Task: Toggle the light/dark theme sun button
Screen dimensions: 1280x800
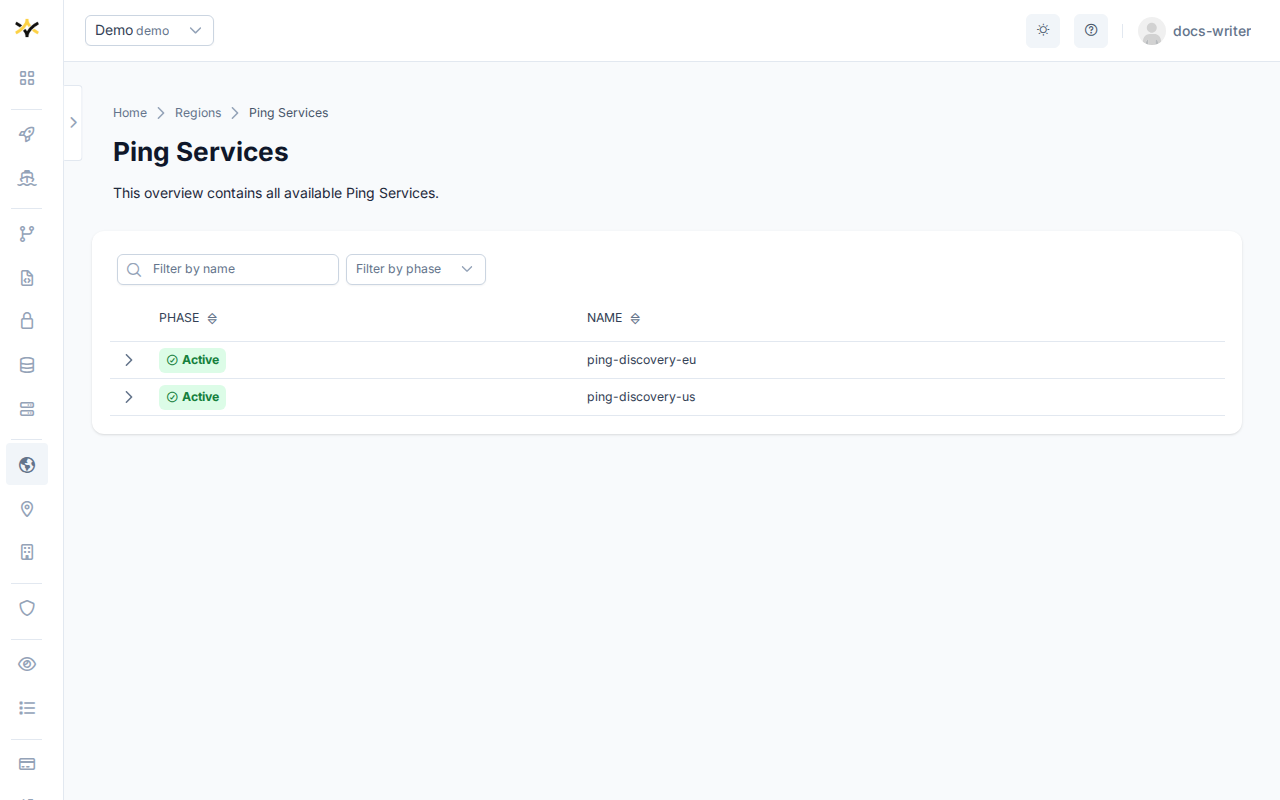Action: 1043,31
